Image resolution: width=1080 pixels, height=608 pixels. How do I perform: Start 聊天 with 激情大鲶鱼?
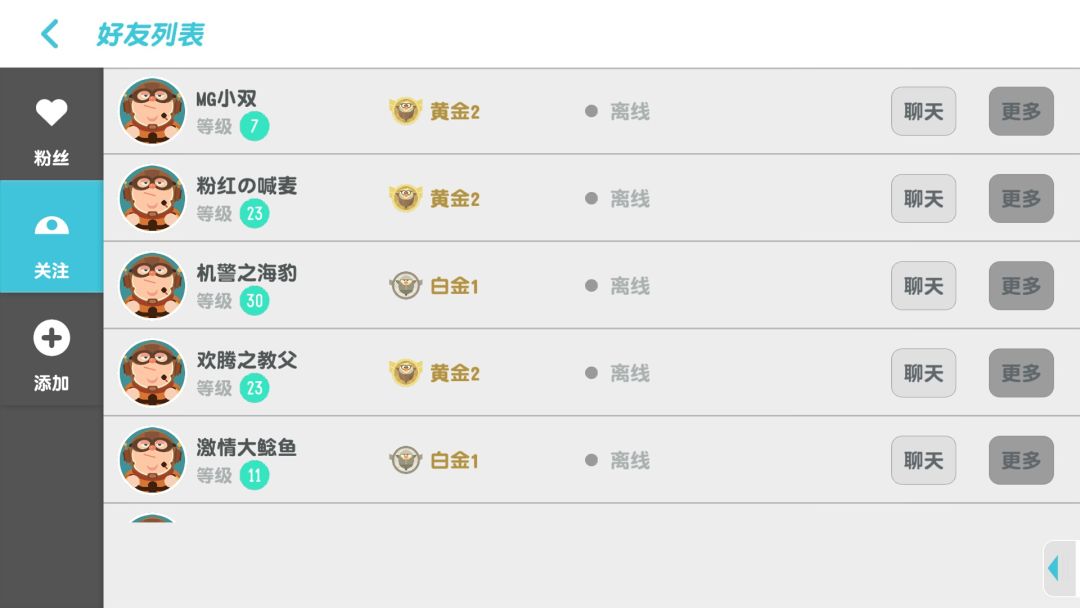coord(923,460)
